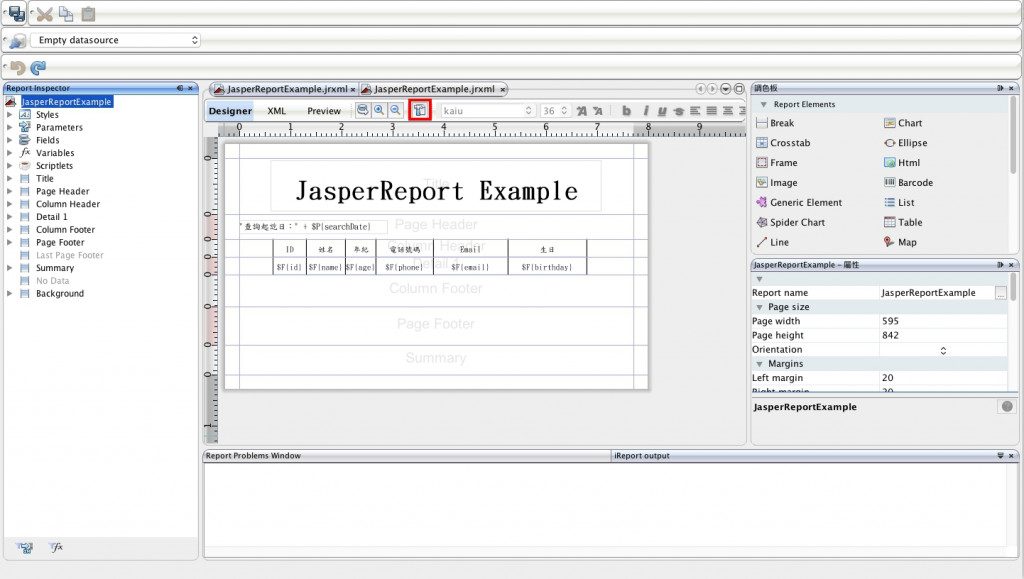Expand the Detail 1 band node
Image resolution: width=1024 pixels, height=579 pixels.
(9, 217)
